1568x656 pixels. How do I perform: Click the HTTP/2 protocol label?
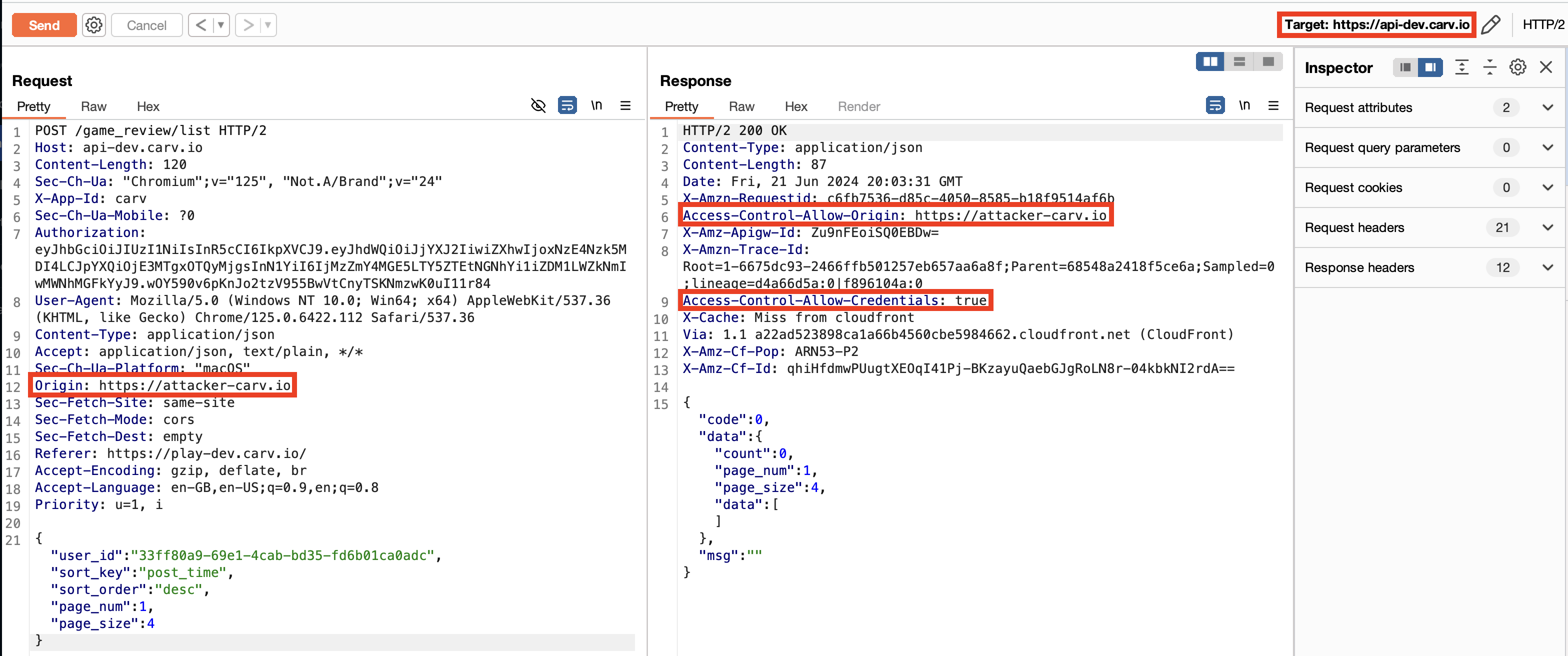[1542, 25]
